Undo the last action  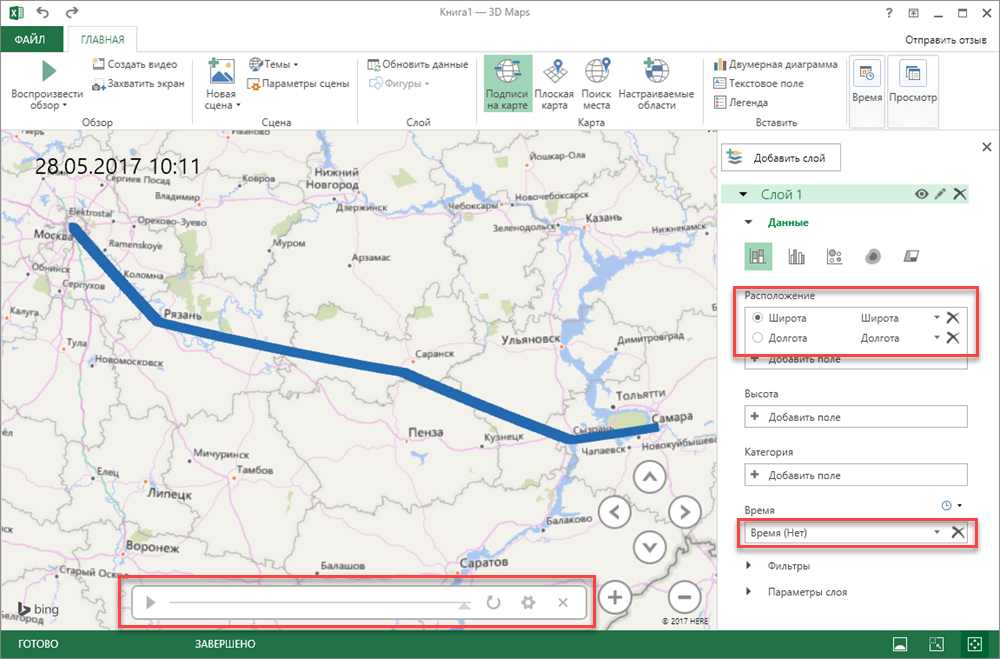pos(42,12)
